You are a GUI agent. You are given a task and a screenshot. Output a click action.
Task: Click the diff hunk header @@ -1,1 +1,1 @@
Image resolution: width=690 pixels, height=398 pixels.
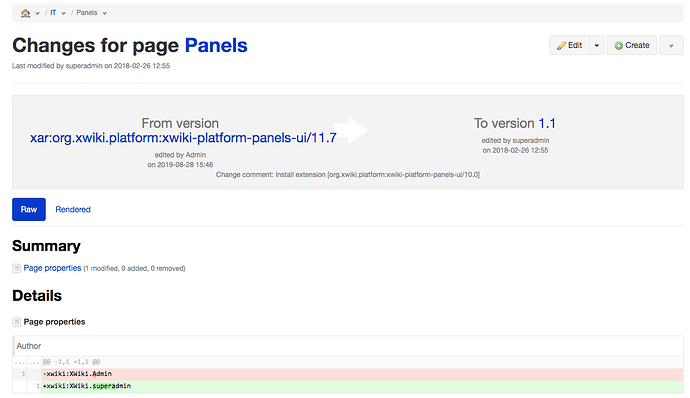click(x=71, y=362)
